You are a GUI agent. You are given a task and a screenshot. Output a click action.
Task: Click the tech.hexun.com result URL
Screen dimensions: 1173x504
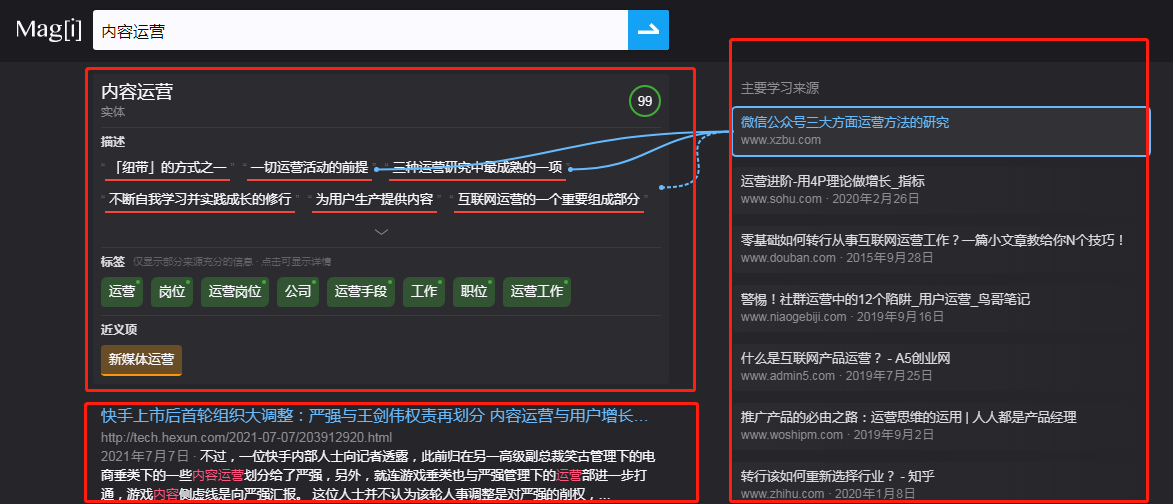(x=246, y=437)
